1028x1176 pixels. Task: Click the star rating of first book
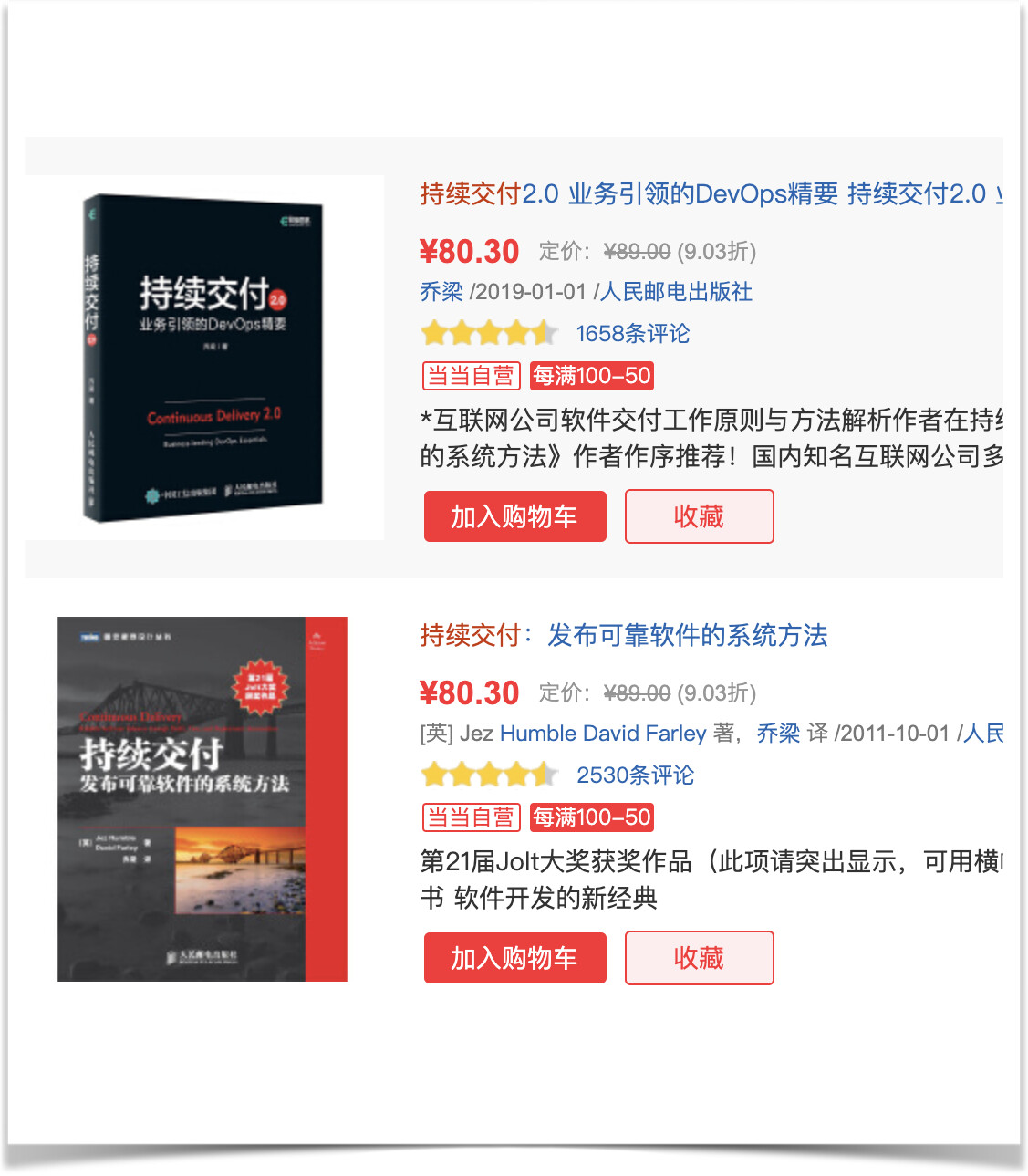pos(490,333)
